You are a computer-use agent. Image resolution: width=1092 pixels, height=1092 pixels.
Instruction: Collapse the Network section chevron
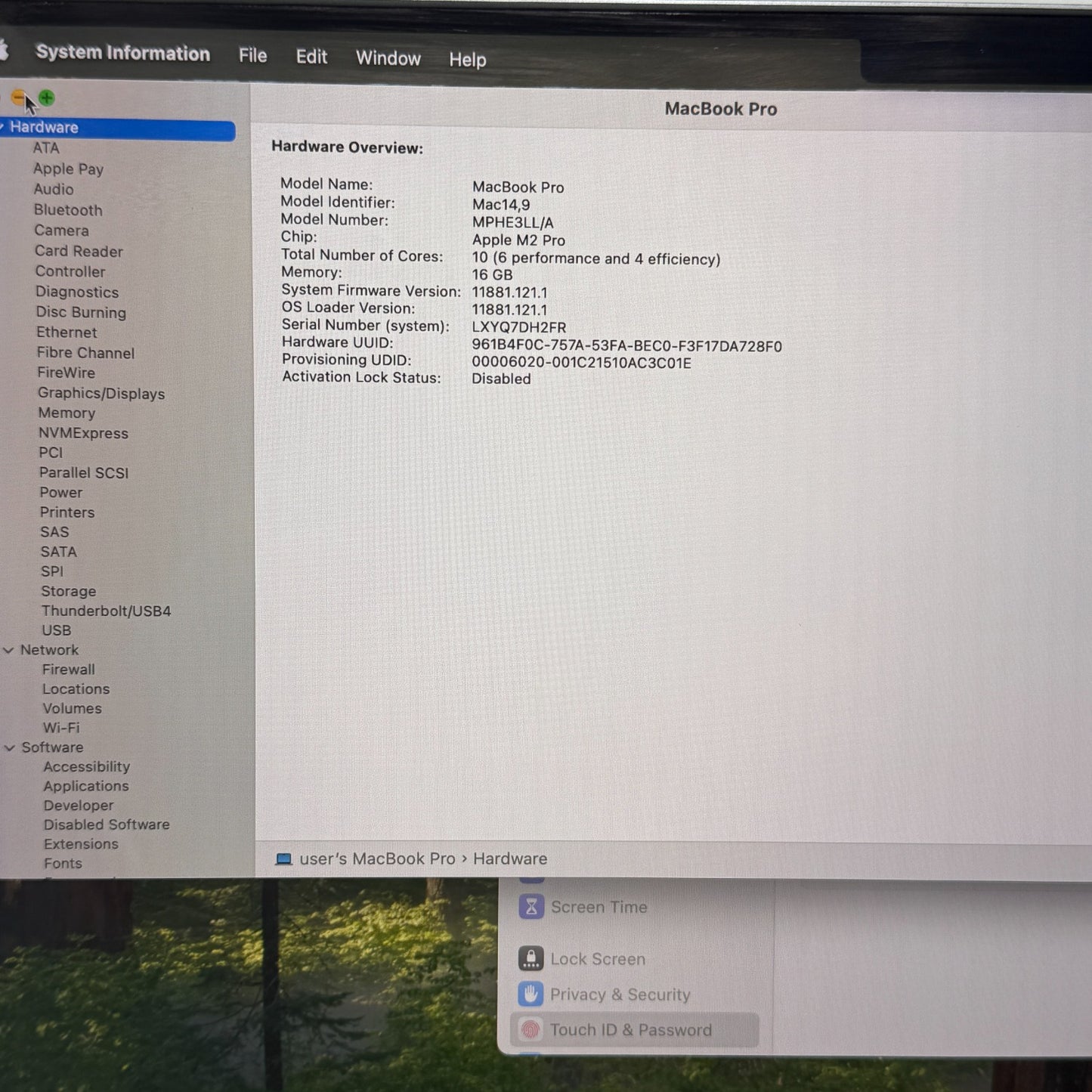[9, 650]
